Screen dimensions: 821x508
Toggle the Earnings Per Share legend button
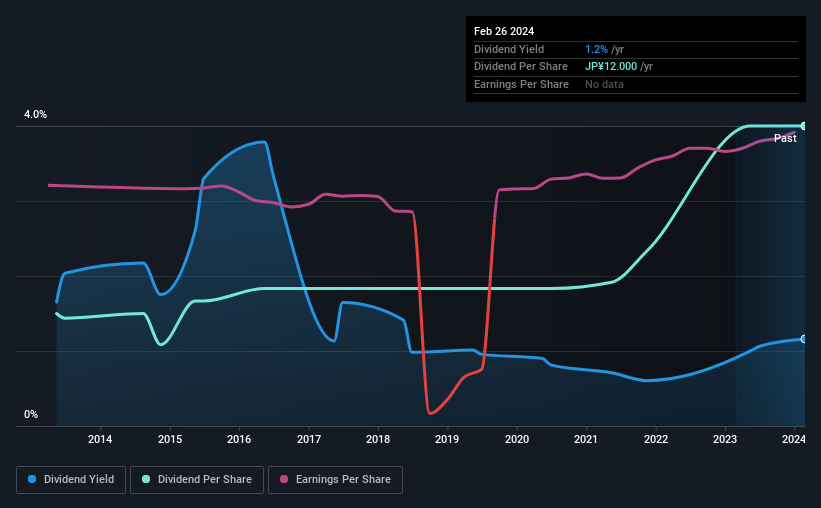pos(335,480)
